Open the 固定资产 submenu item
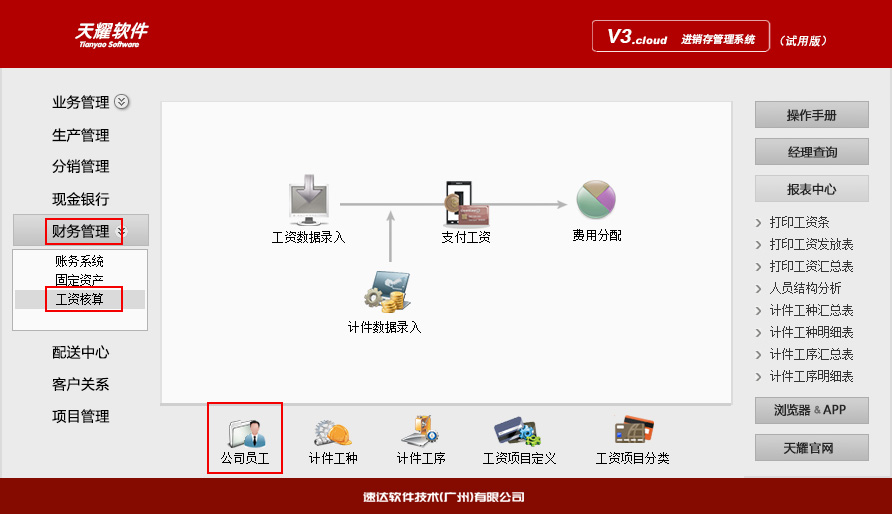 pos(80,280)
